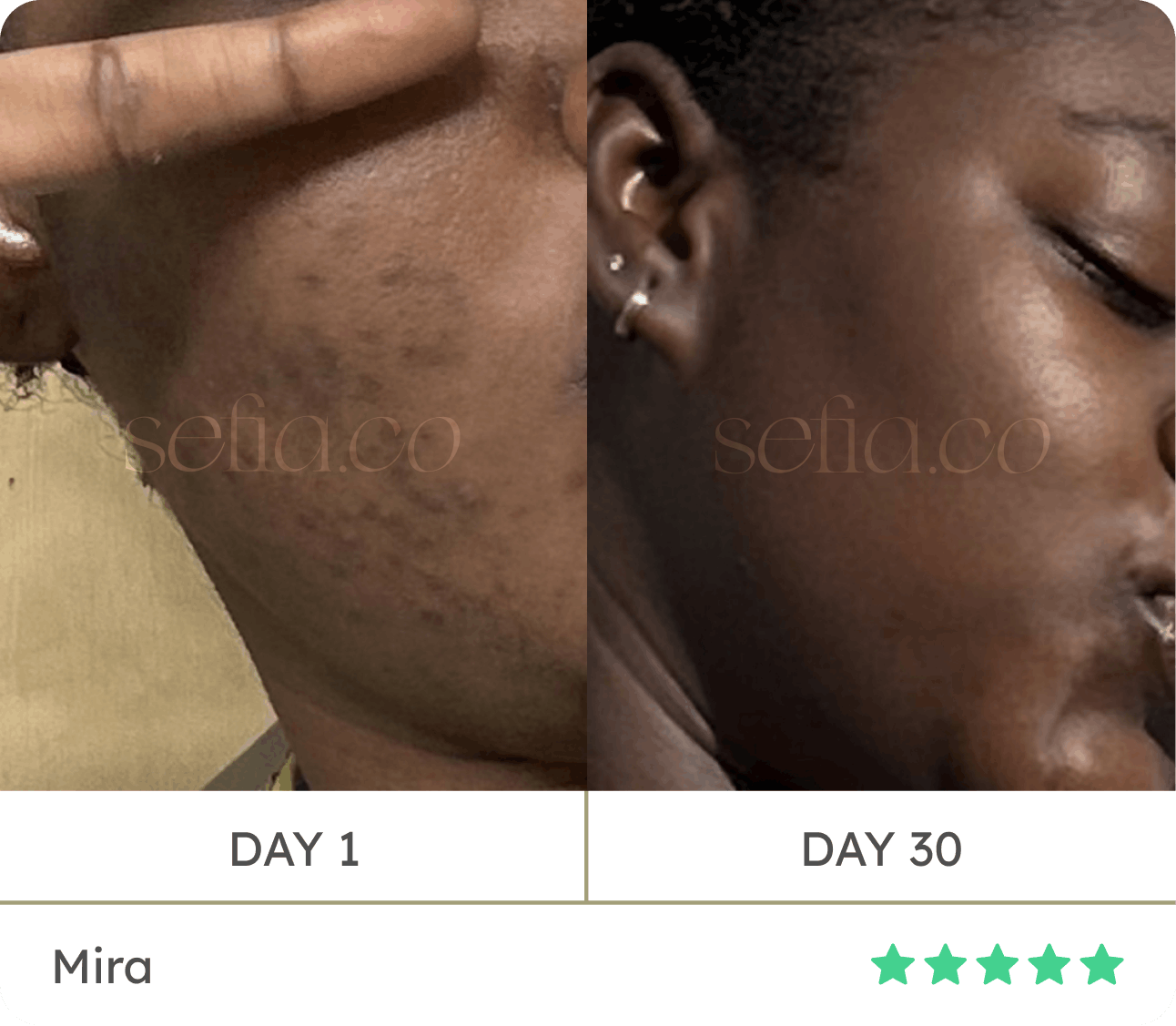Click the second green rating star
The width and height of the screenshot is (1176, 1026).
[x=945, y=965]
